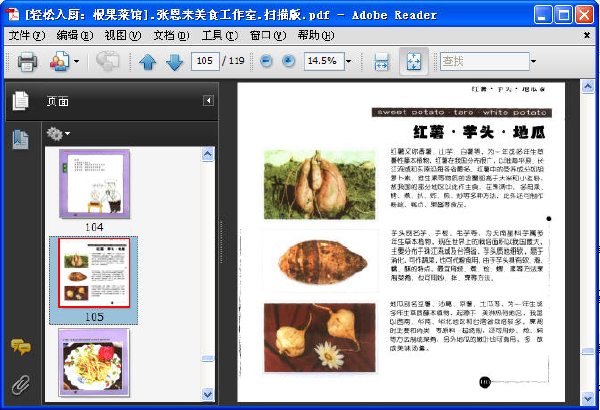Open the 视图(V) menu

(x=123, y=36)
